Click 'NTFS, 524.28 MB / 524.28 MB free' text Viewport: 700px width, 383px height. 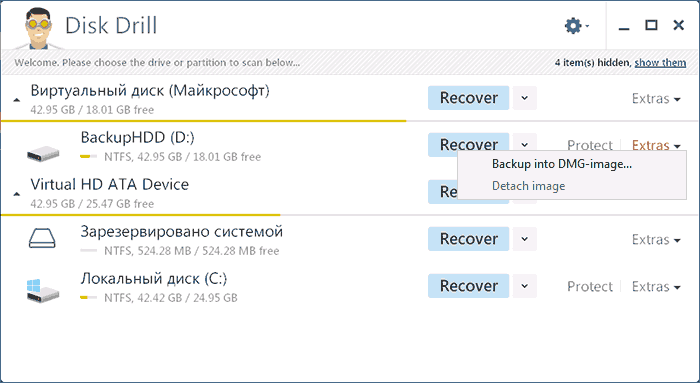(x=192, y=251)
